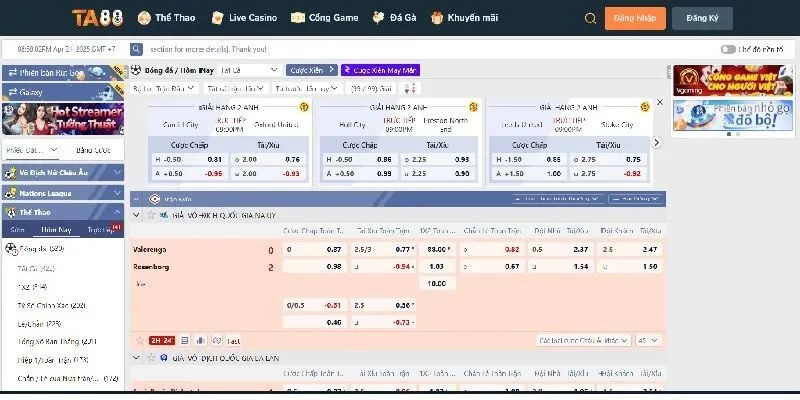Click the Cược Xiên button
Screen dimensions: 800x400
tap(310, 71)
